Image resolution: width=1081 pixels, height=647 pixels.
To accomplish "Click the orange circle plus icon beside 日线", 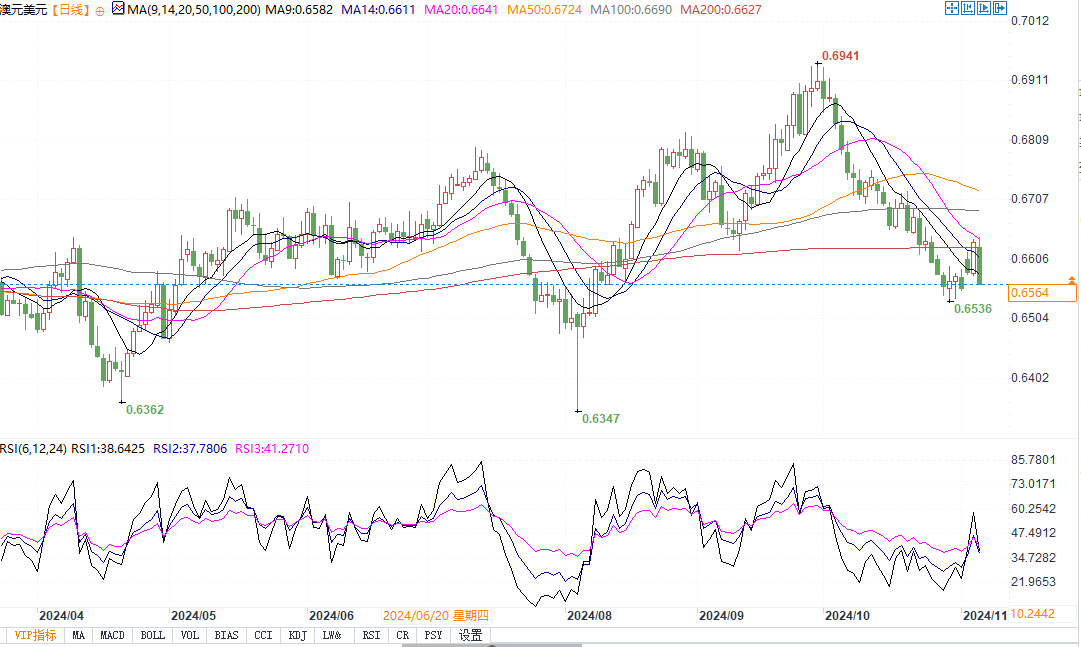I will tap(100, 9).
